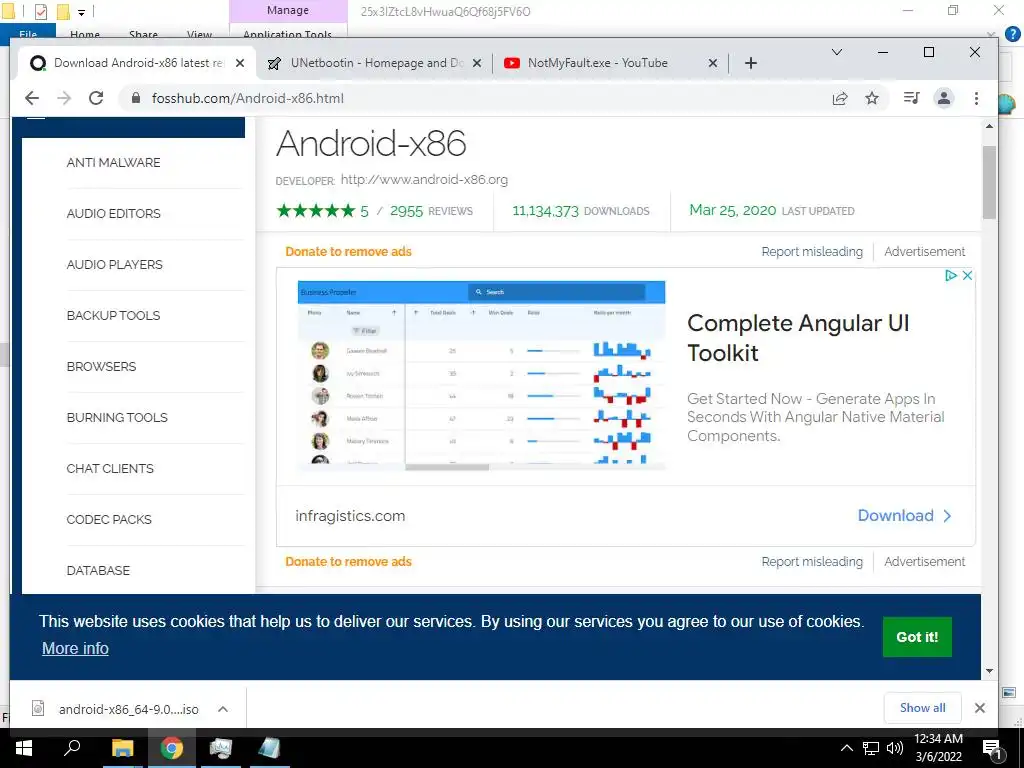This screenshot has width=1024, height=768.
Task: Click the taskbar clock showing 12:34 AM
Action: click(x=938, y=748)
